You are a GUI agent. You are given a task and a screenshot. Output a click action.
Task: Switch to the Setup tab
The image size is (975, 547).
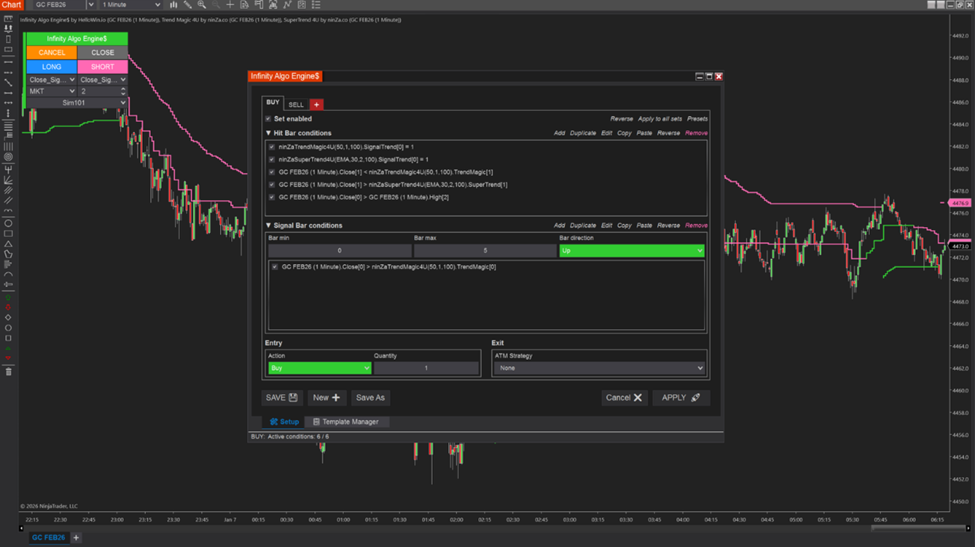284,421
